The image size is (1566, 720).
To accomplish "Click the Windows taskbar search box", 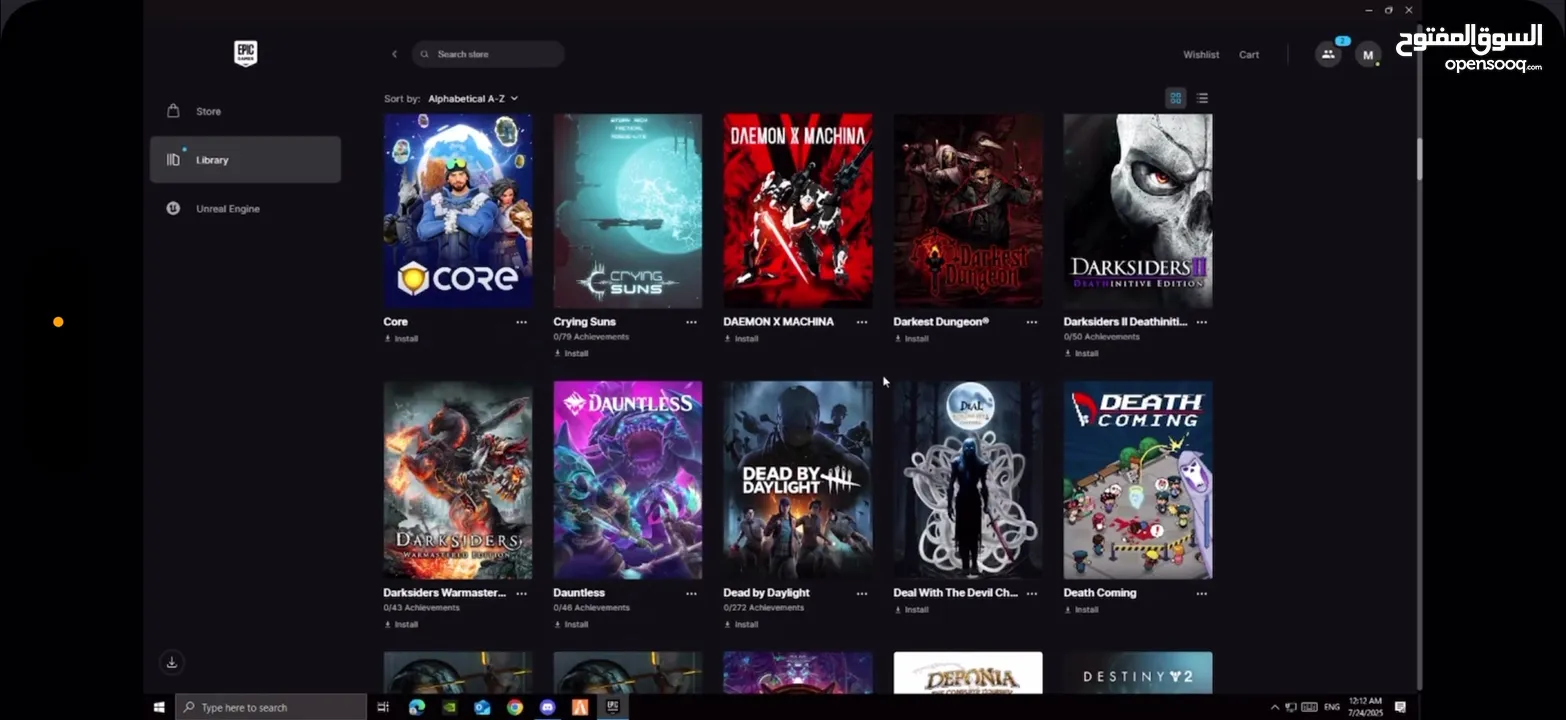I will [272, 707].
